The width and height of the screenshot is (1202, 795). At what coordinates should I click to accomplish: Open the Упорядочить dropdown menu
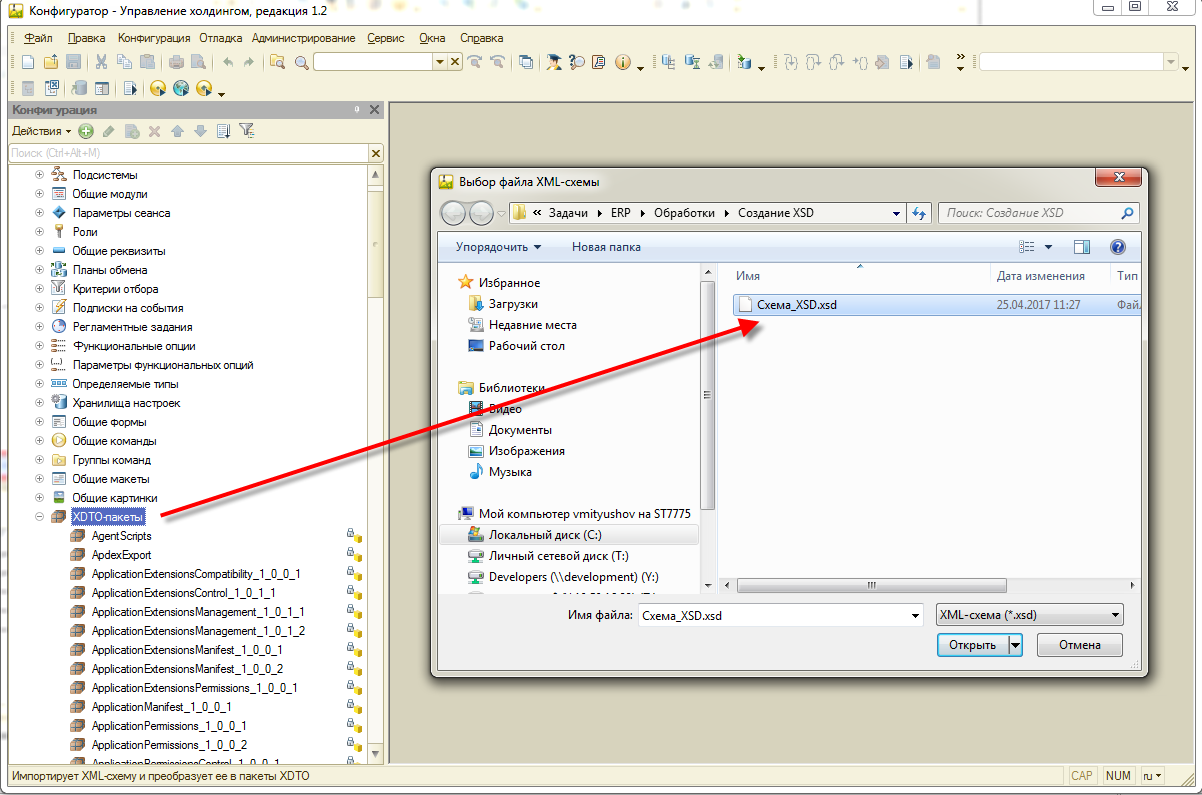click(498, 247)
